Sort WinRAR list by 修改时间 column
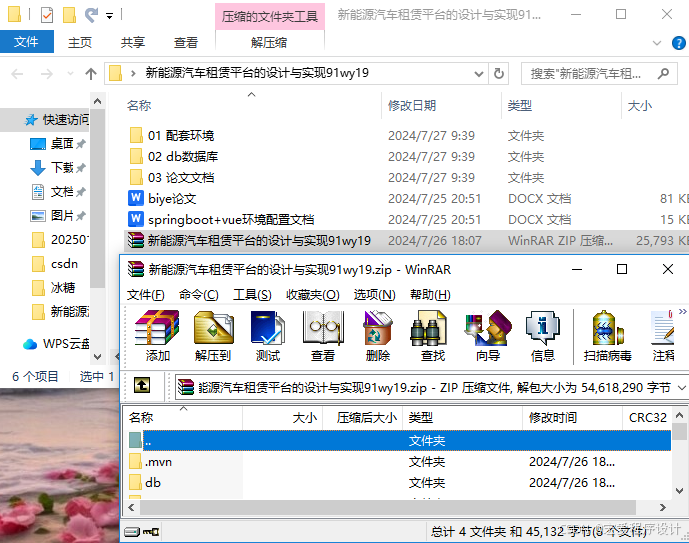The width and height of the screenshot is (689, 543). click(552, 417)
